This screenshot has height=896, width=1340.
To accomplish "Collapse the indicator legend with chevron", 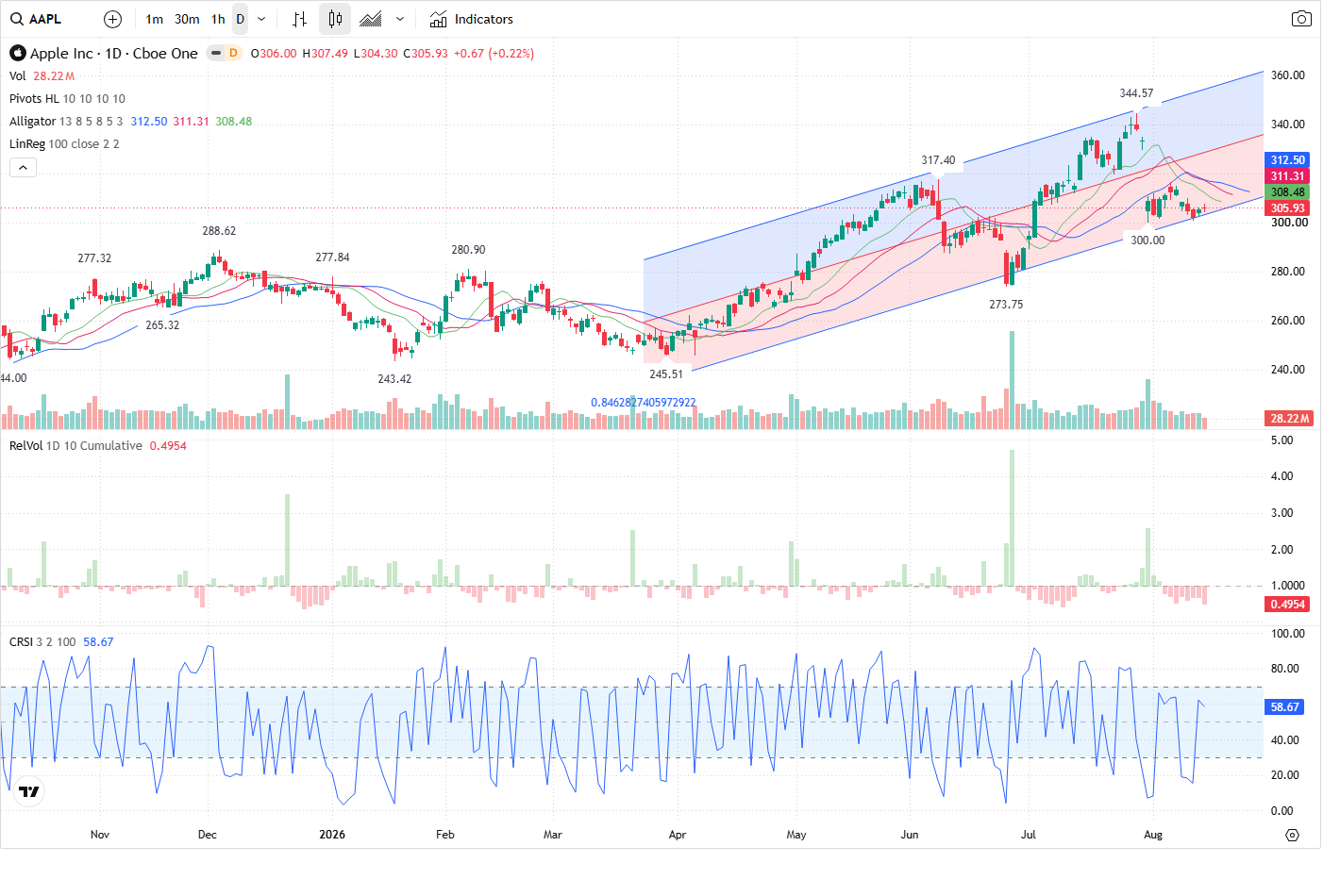I will click(23, 167).
